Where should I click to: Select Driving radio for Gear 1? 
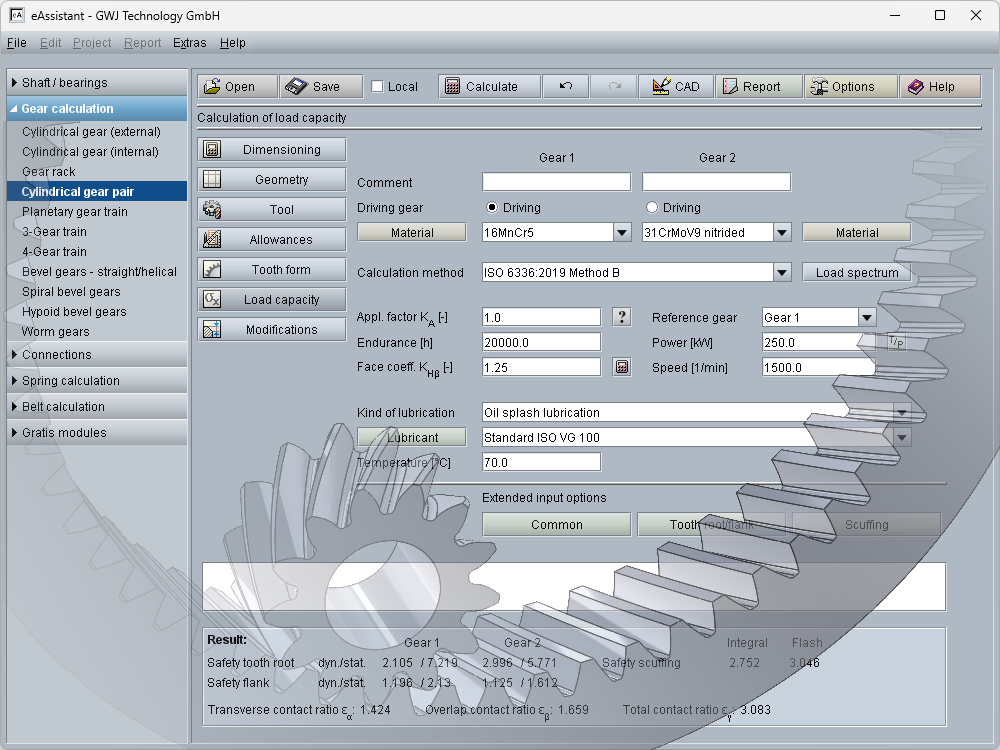(x=492, y=208)
